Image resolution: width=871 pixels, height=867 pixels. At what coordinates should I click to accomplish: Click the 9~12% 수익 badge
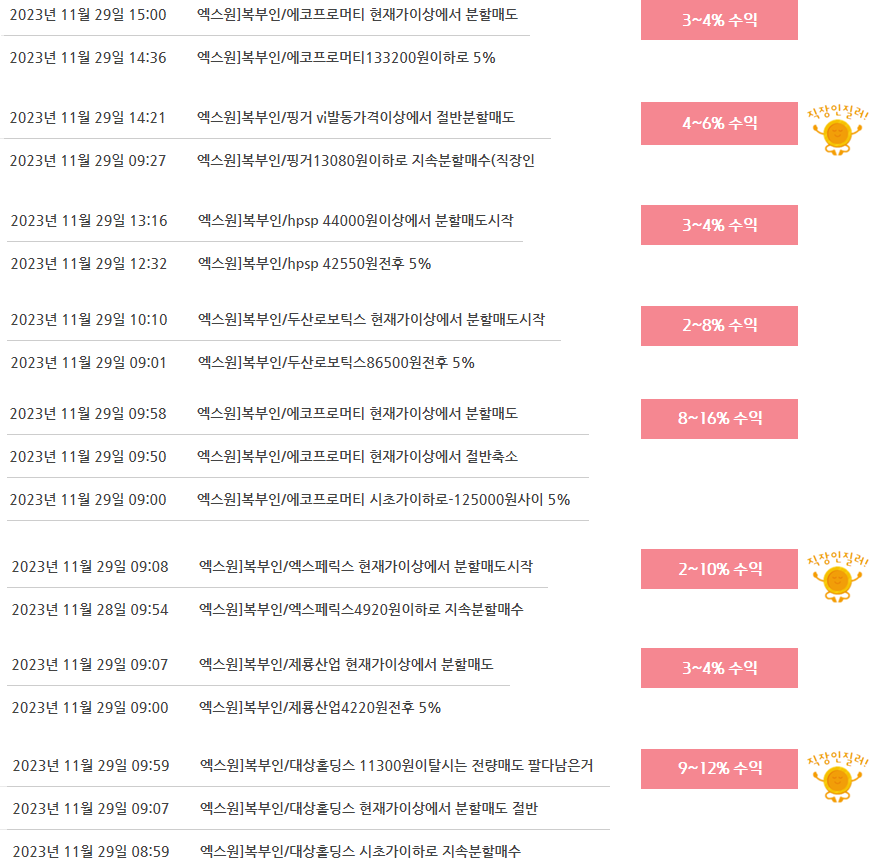pyautogui.click(x=719, y=769)
